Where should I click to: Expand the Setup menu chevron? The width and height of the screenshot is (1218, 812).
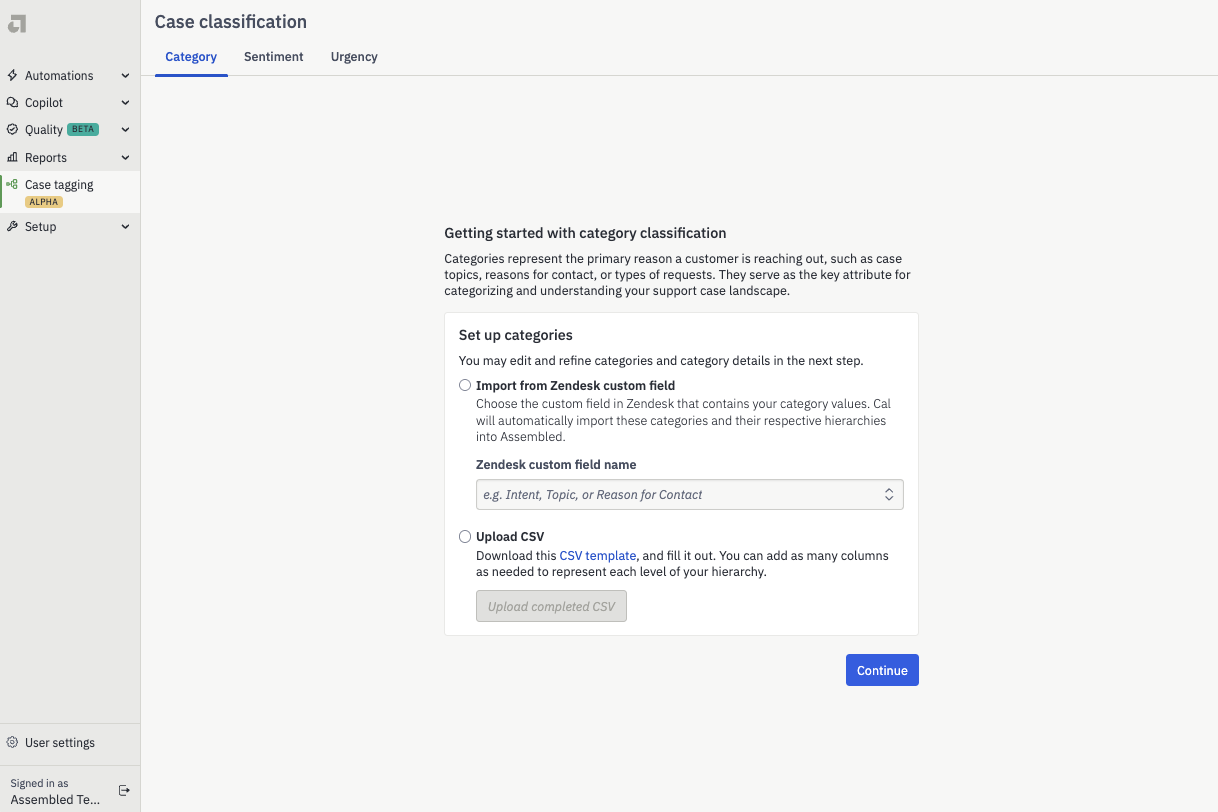(125, 227)
